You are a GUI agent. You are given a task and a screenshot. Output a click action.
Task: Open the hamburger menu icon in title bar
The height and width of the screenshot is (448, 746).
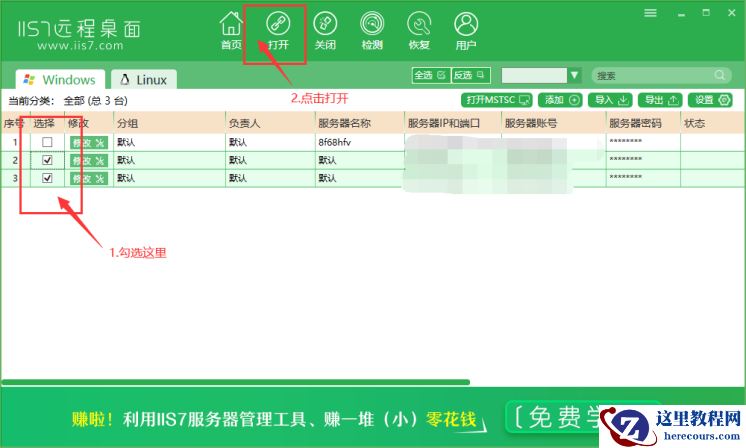[650, 13]
